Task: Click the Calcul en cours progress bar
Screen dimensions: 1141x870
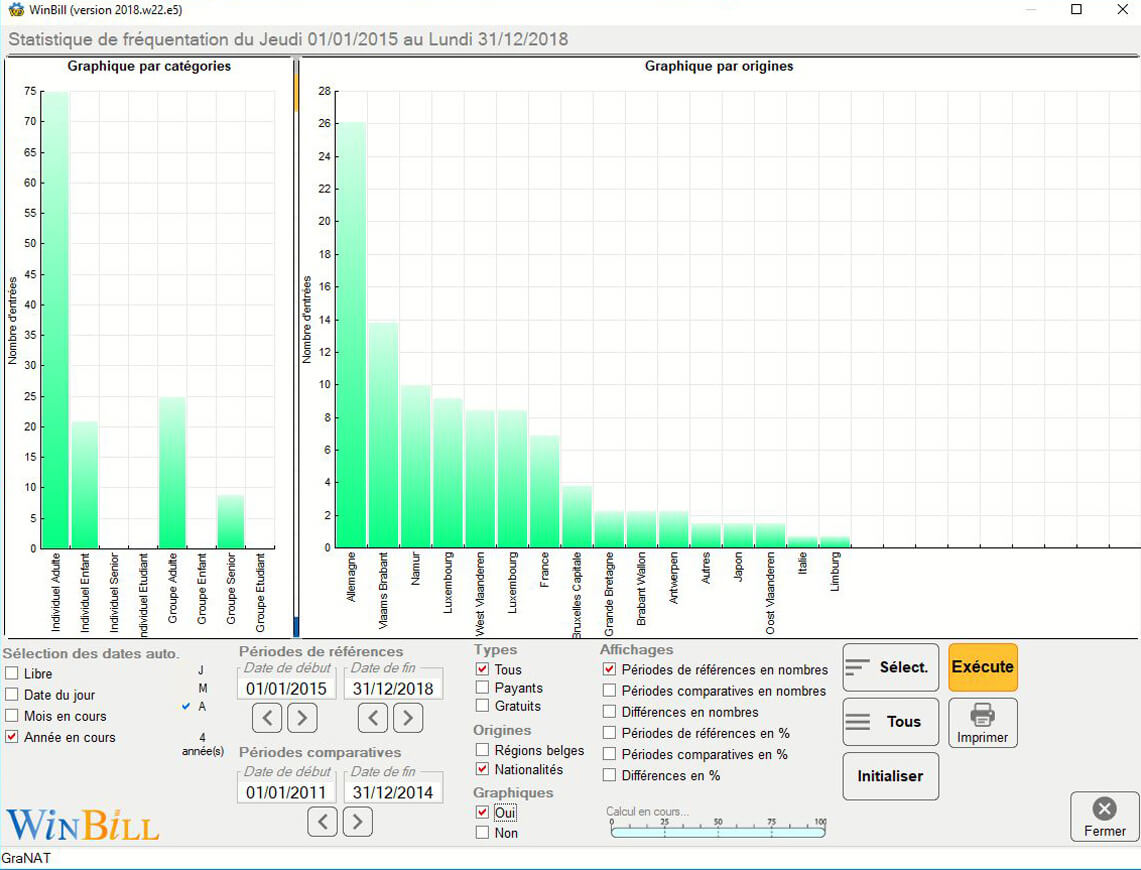Action: [717, 831]
